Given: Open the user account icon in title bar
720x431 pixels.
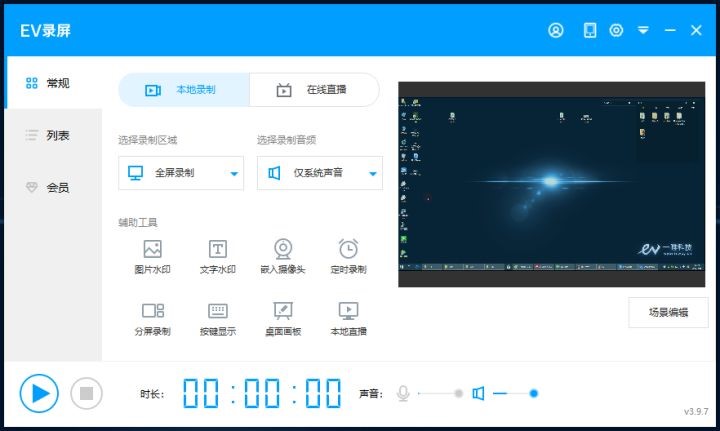Looking at the screenshot, I should coord(556,31).
